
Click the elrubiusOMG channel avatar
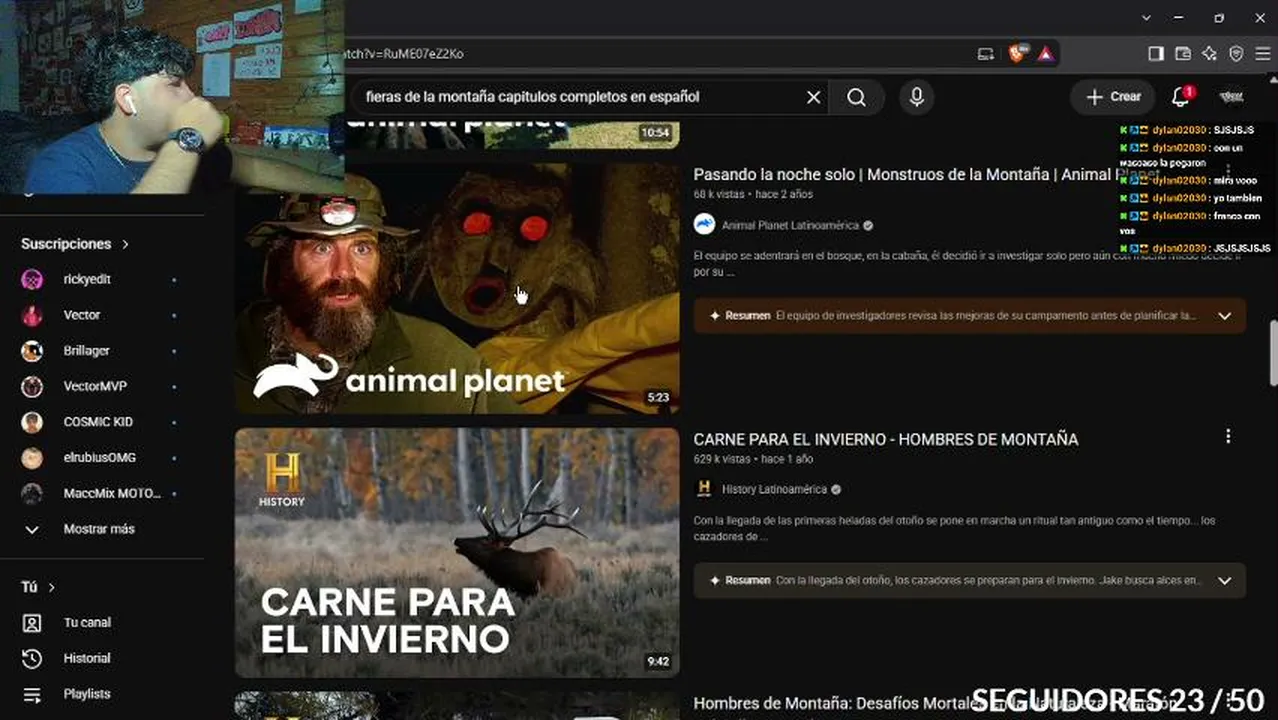pyautogui.click(x=32, y=458)
